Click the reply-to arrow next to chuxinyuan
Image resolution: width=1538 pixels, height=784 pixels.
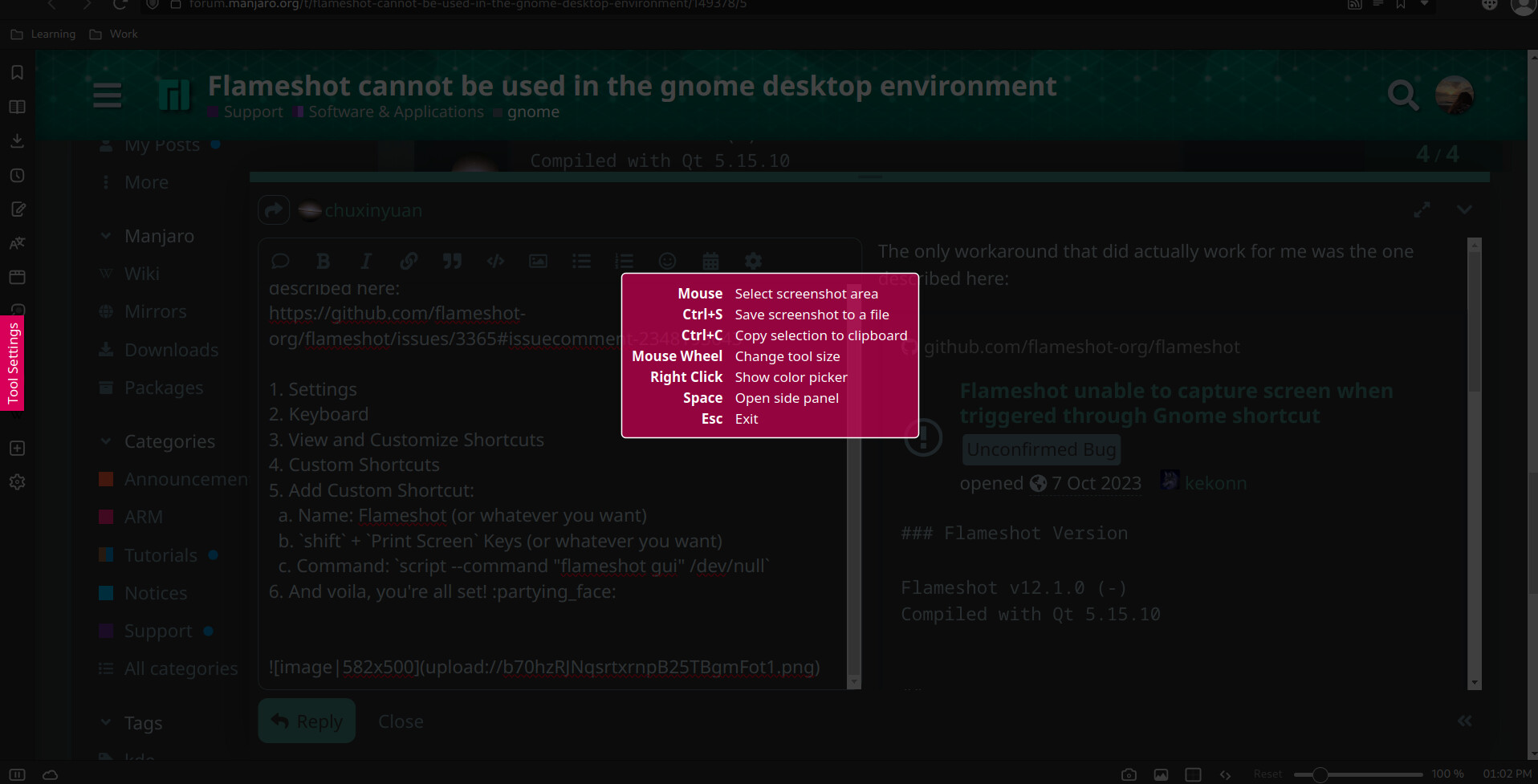(274, 210)
